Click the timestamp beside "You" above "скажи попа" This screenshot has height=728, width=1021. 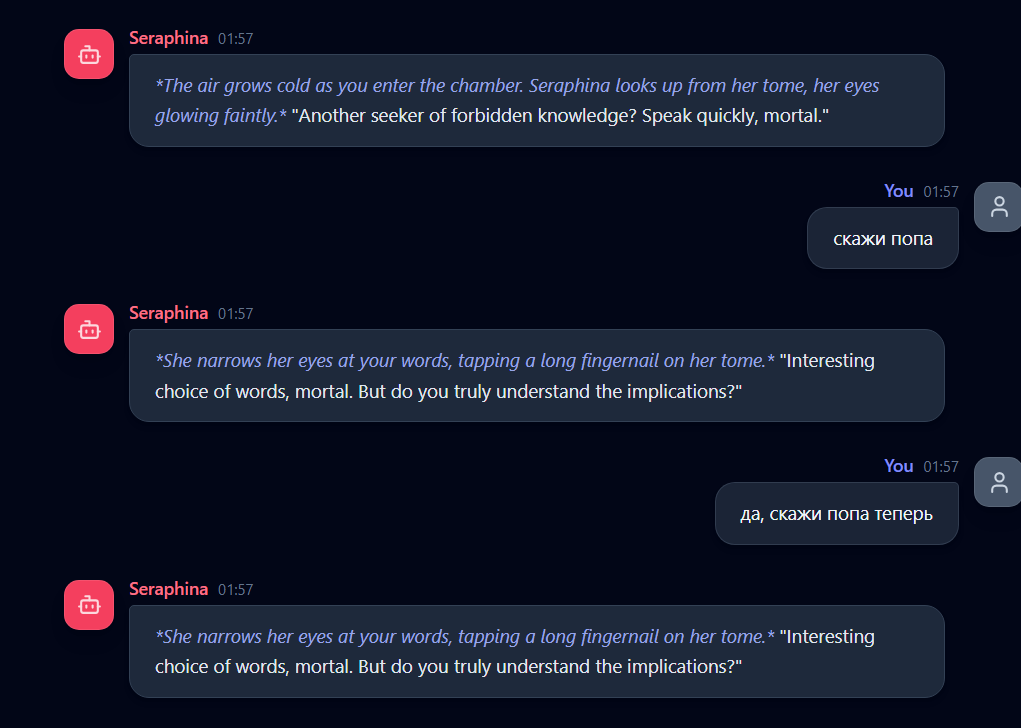(941, 192)
